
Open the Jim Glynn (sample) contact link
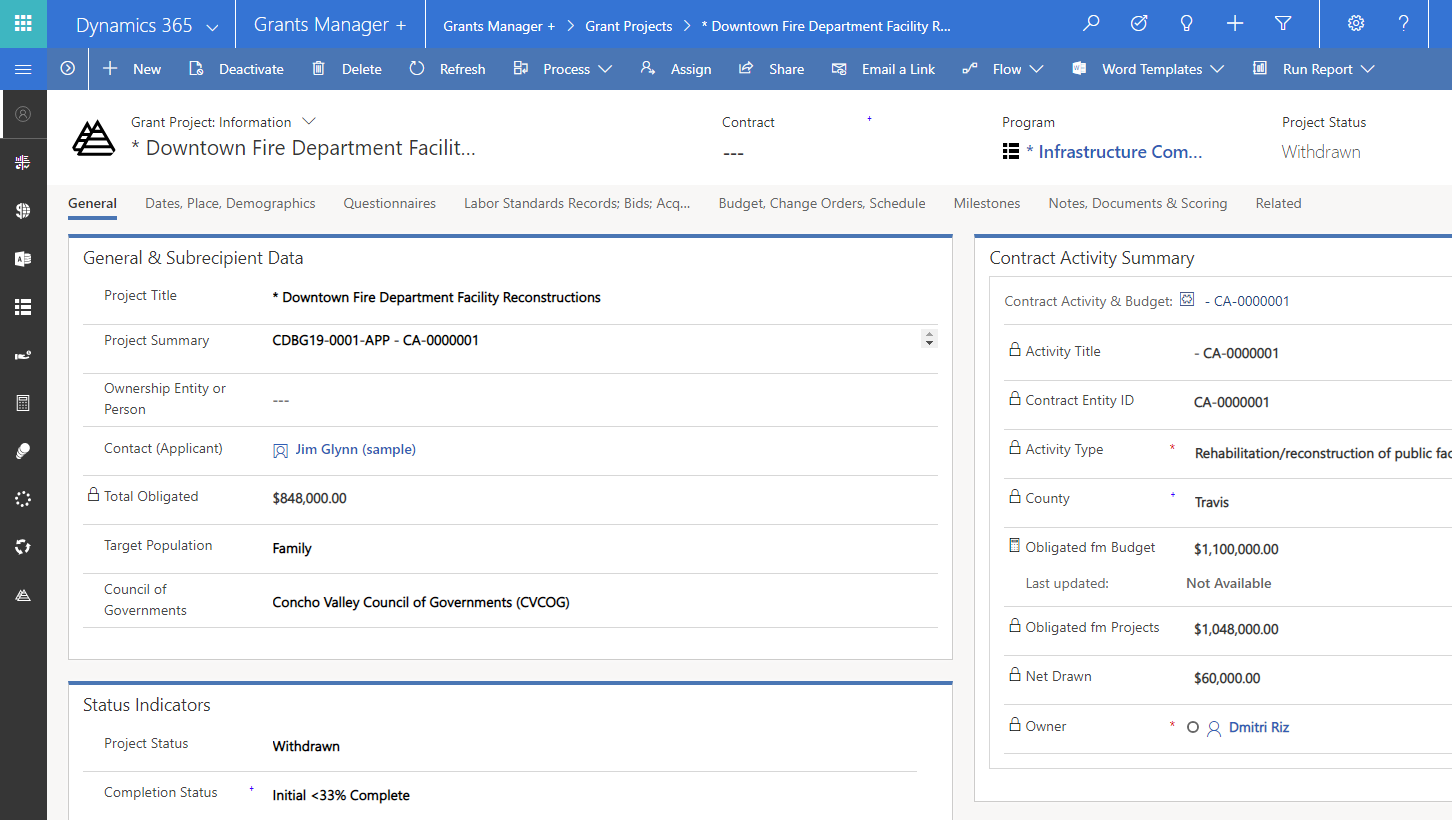pos(355,450)
